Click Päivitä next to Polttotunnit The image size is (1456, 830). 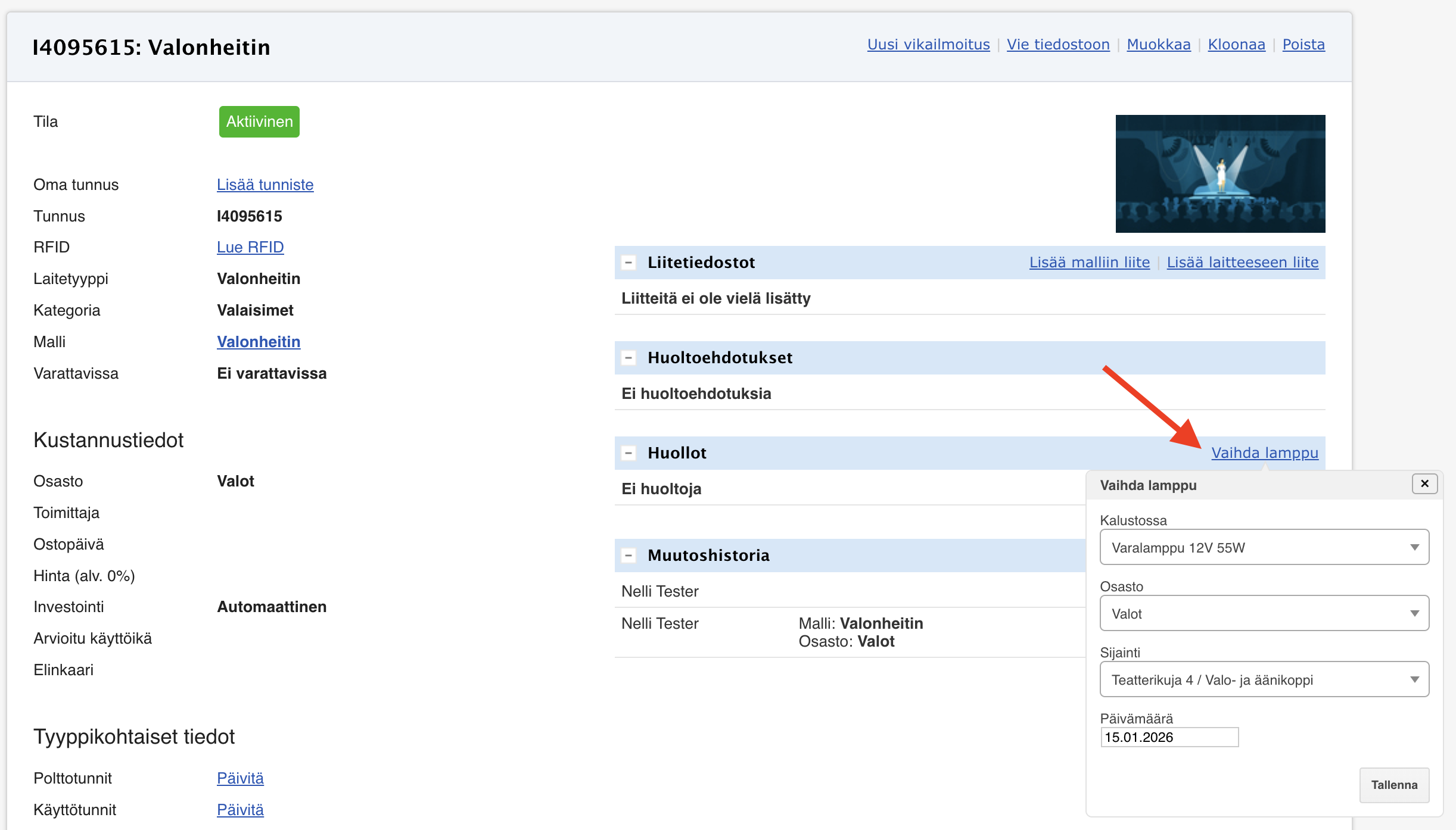pyautogui.click(x=240, y=778)
